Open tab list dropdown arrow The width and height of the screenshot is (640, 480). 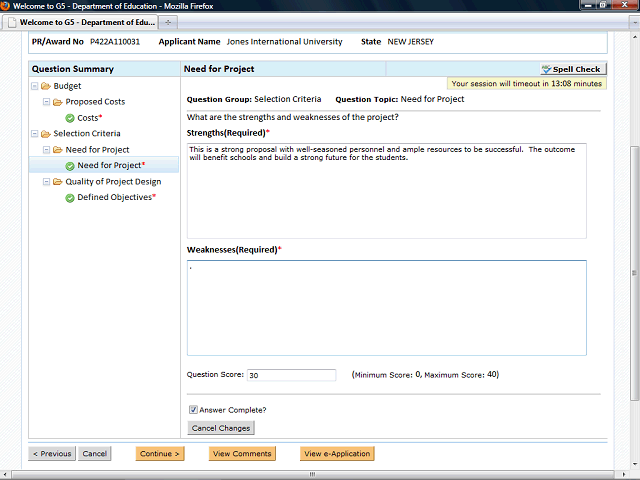[x=635, y=22]
